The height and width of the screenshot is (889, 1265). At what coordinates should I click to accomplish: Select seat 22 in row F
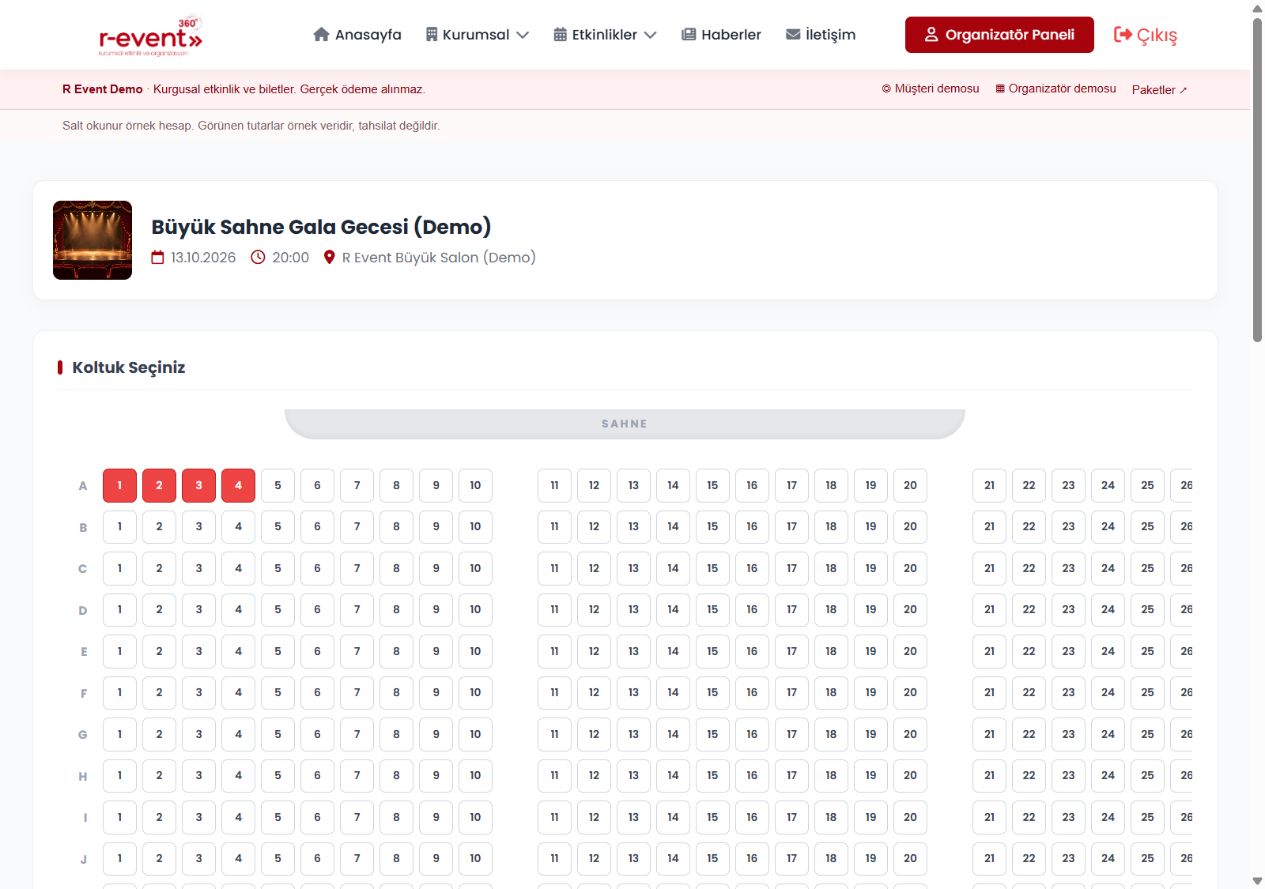1029,693
